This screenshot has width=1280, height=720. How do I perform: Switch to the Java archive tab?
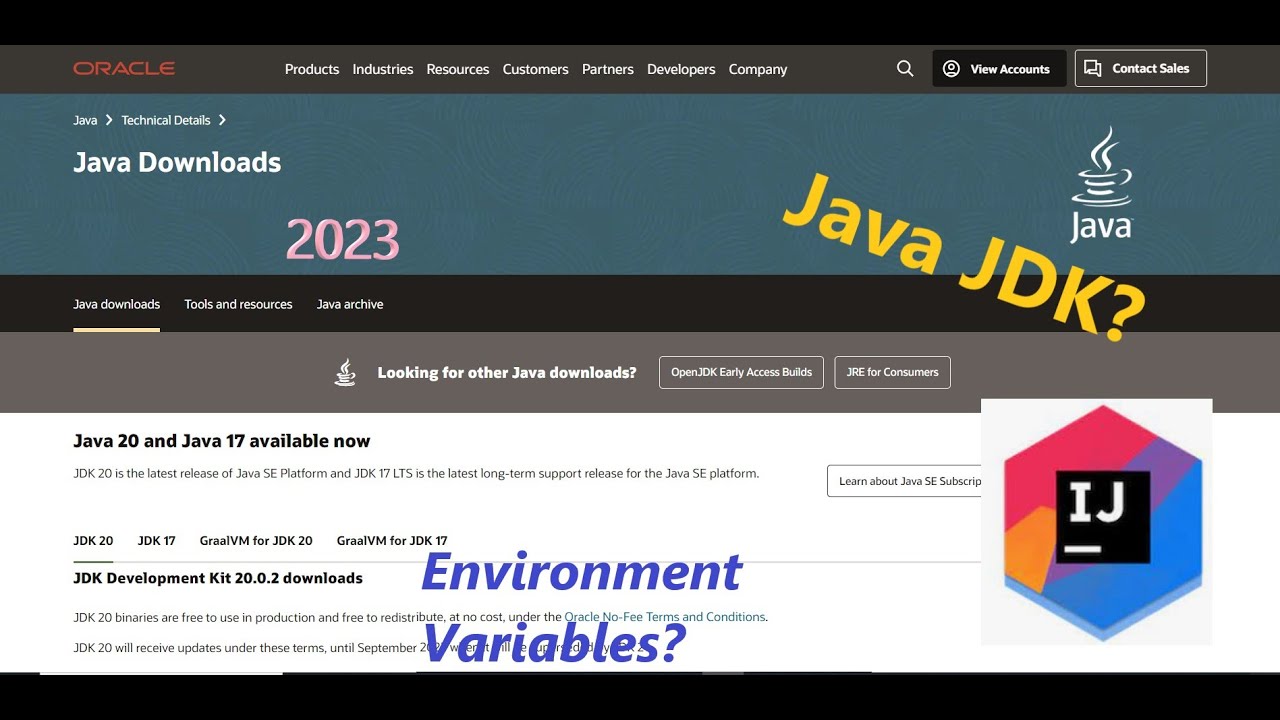pos(350,304)
